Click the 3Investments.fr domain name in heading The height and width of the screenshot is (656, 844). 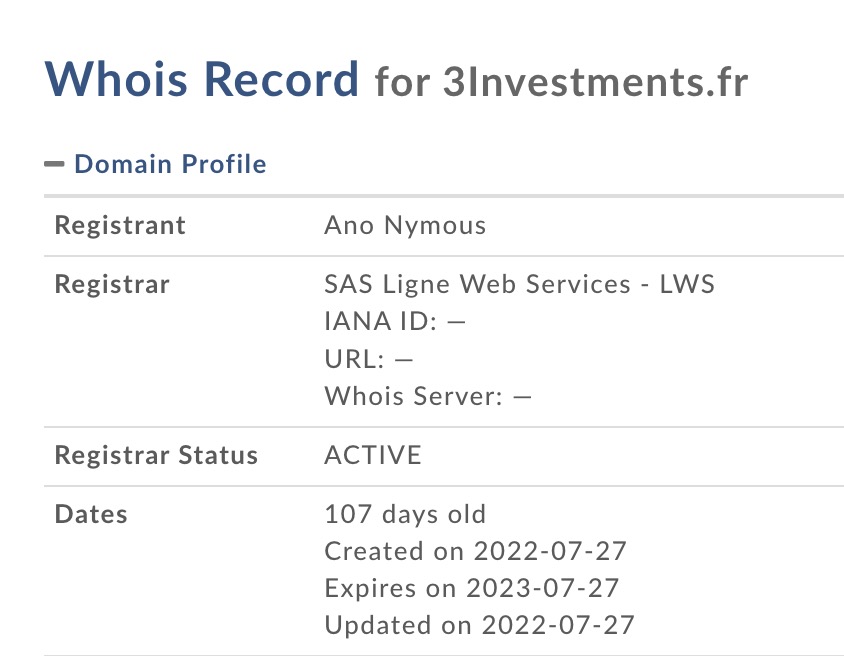click(594, 82)
